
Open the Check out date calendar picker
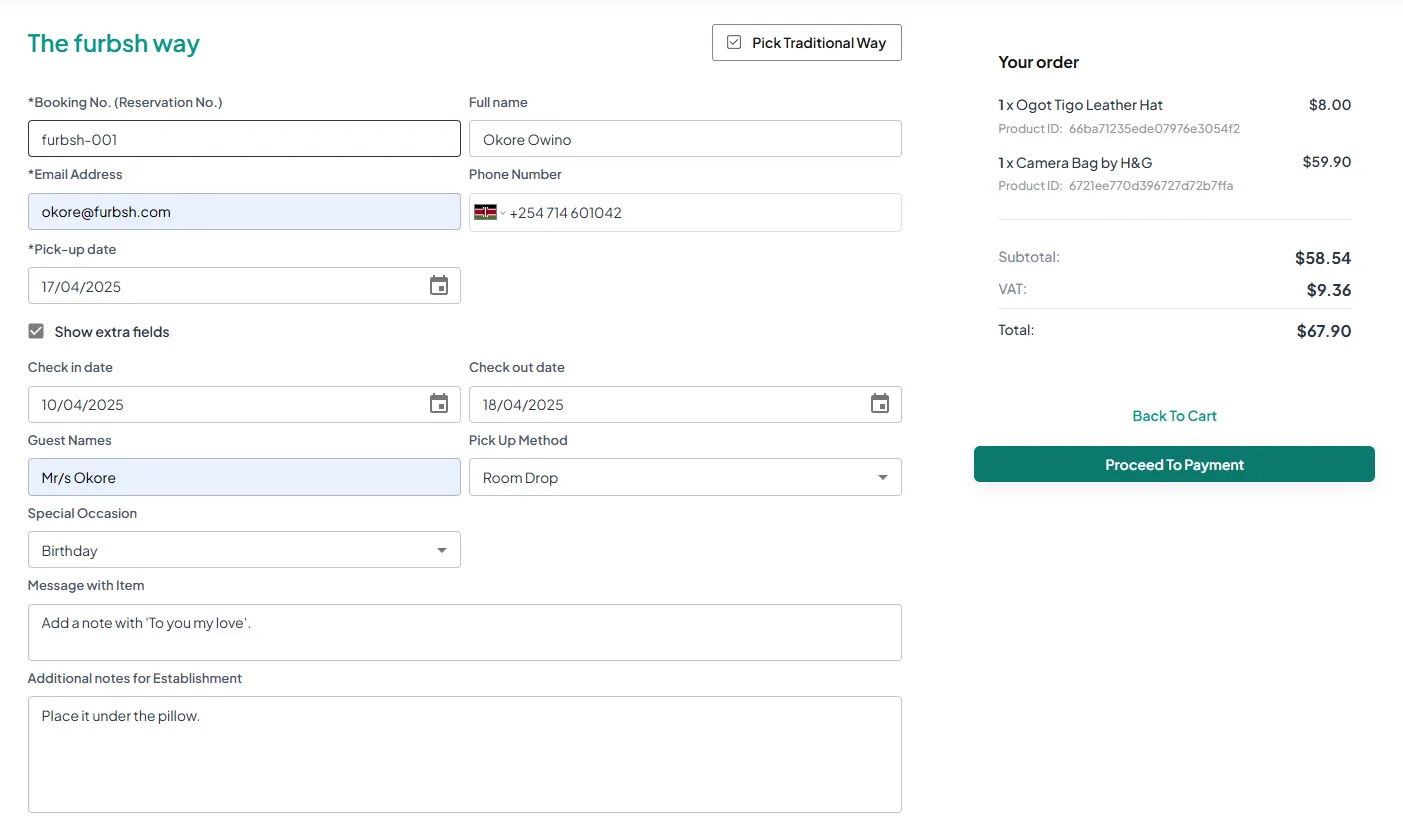click(x=880, y=404)
